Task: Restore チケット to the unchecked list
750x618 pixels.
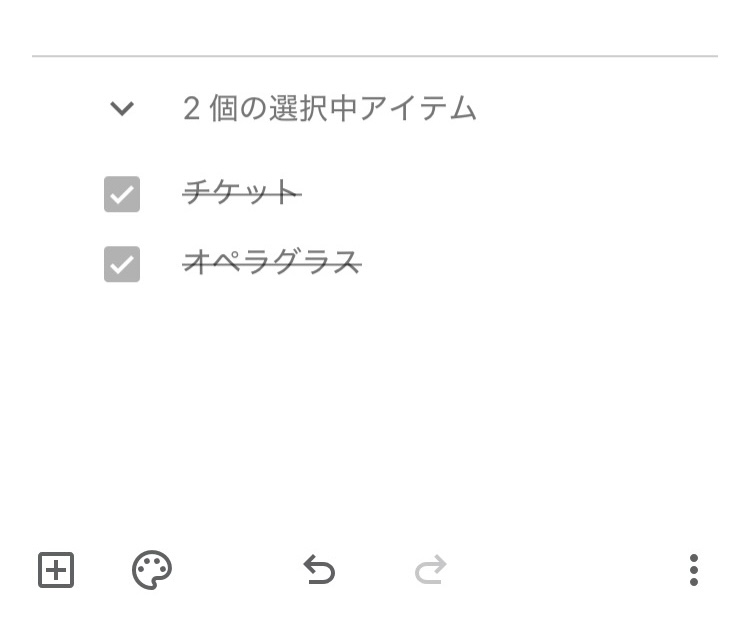Action: (x=122, y=194)
